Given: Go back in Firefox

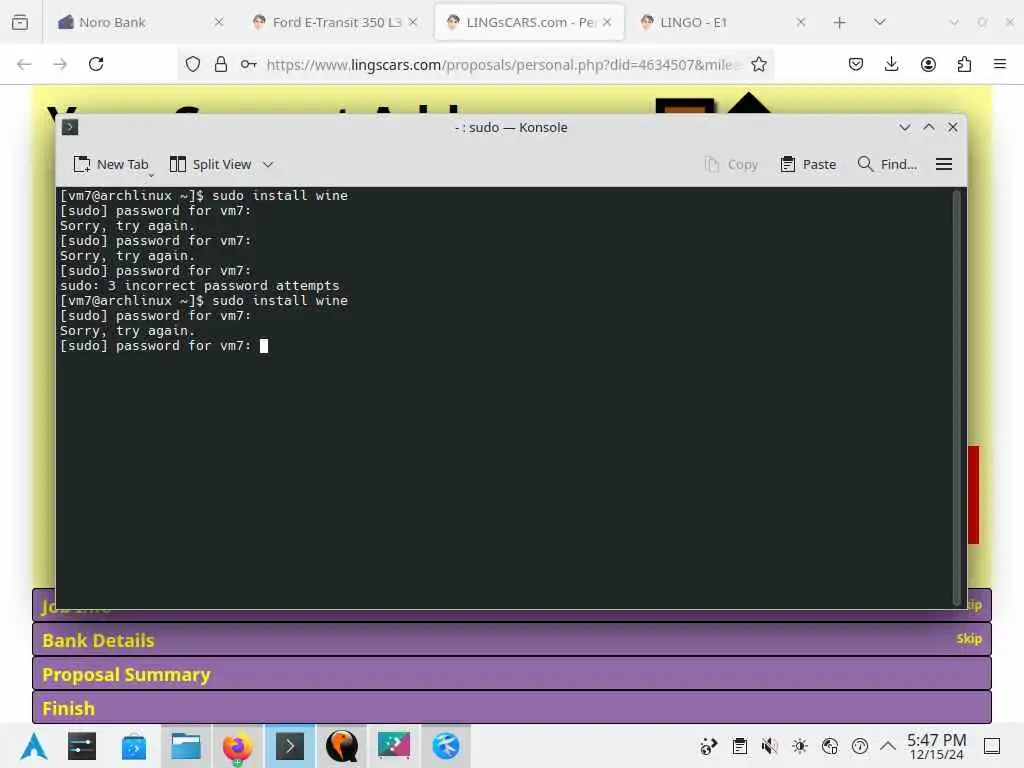Looking at the screenshot, I should (24, 64).
